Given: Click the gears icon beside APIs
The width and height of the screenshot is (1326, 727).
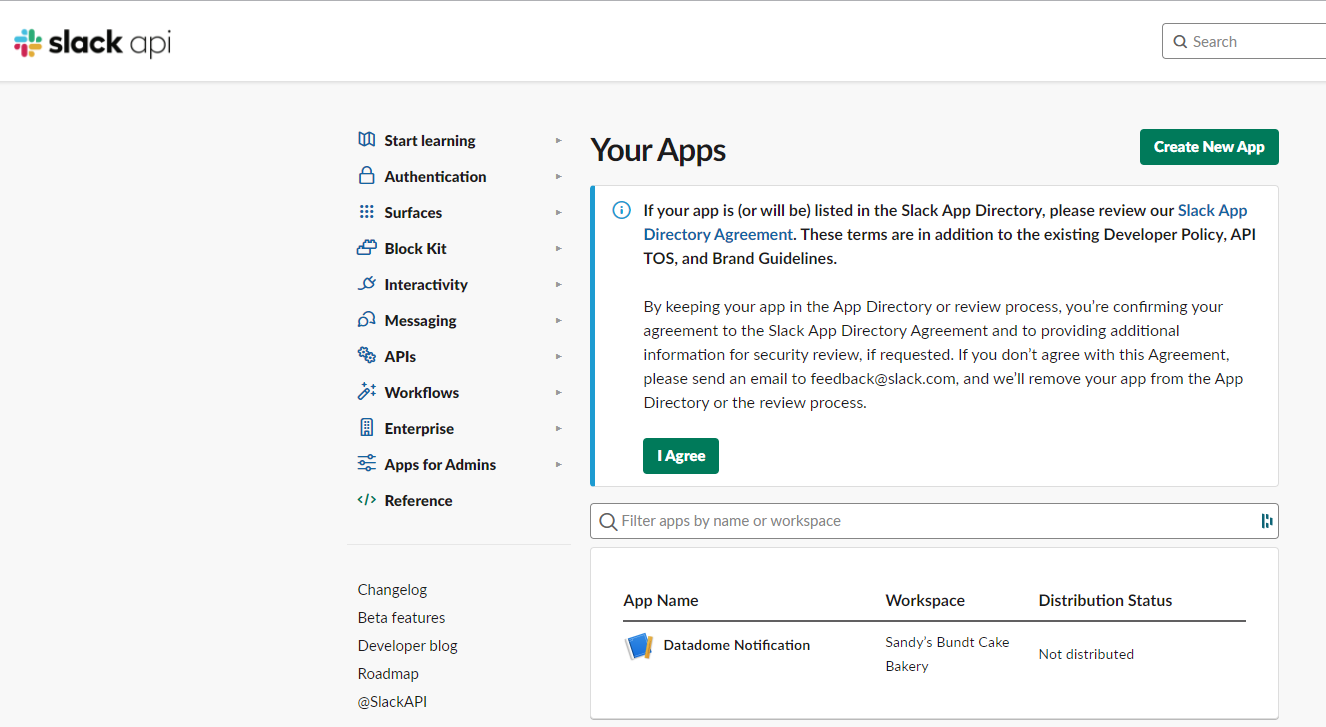Looking at the screenshot, I should [367, 356].
